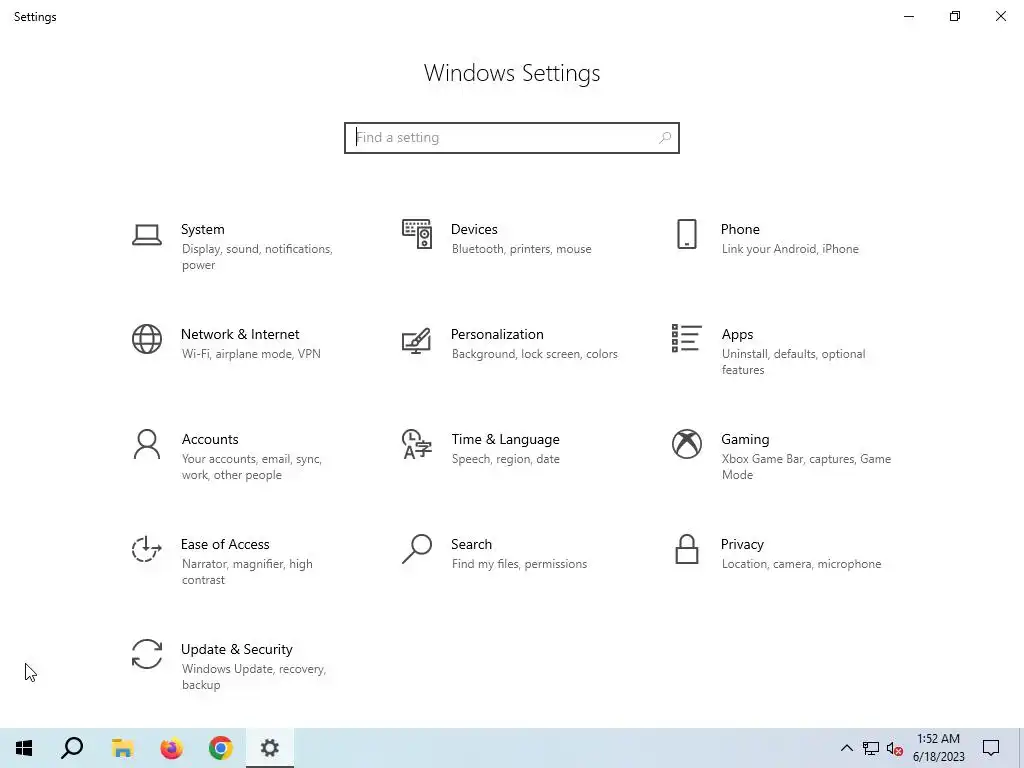Click 'Display, sound, notifications, power' text
1024x768 pixels.
pos(257,257)
